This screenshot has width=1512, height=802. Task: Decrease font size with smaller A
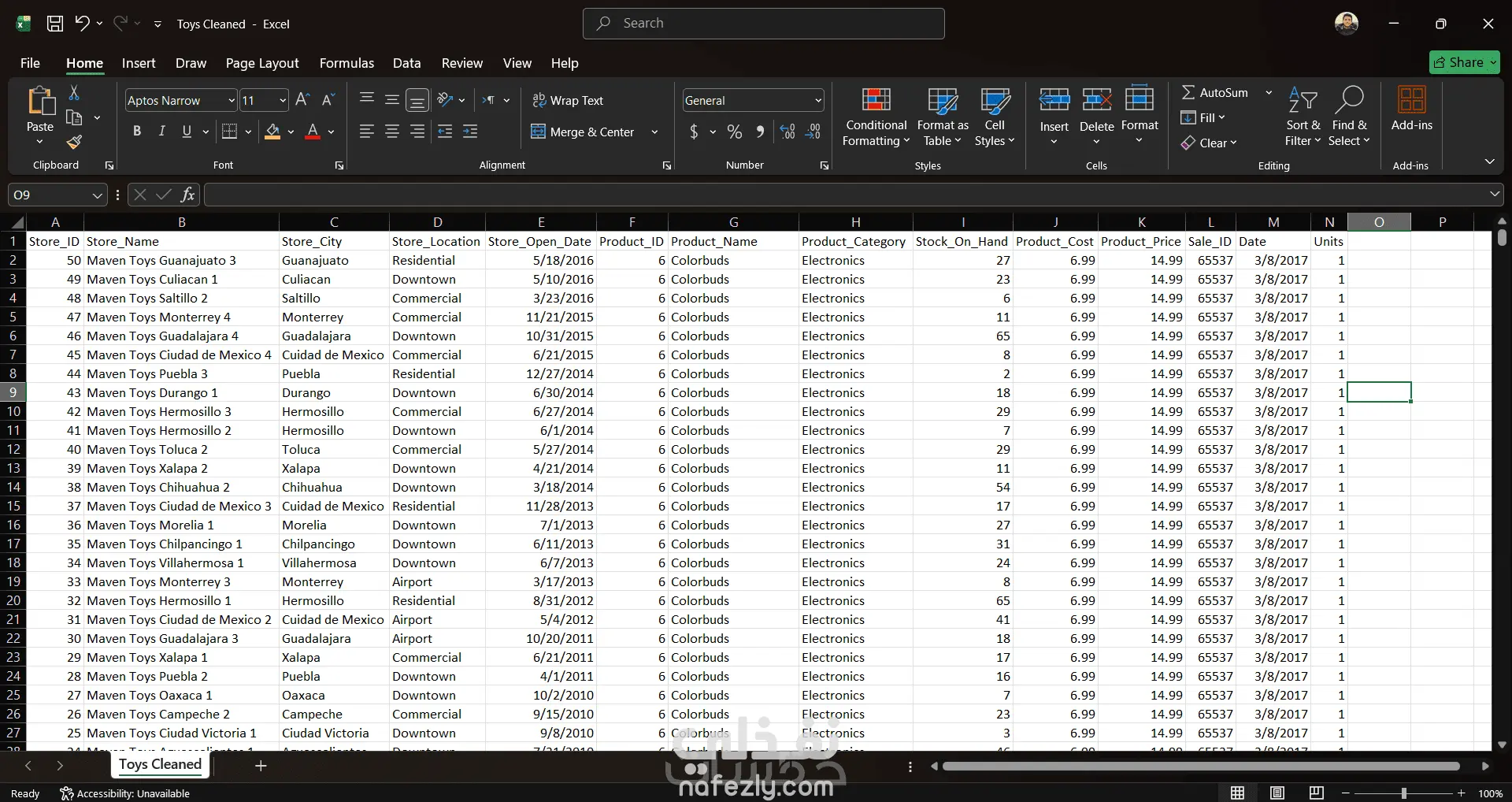[328, 100]
